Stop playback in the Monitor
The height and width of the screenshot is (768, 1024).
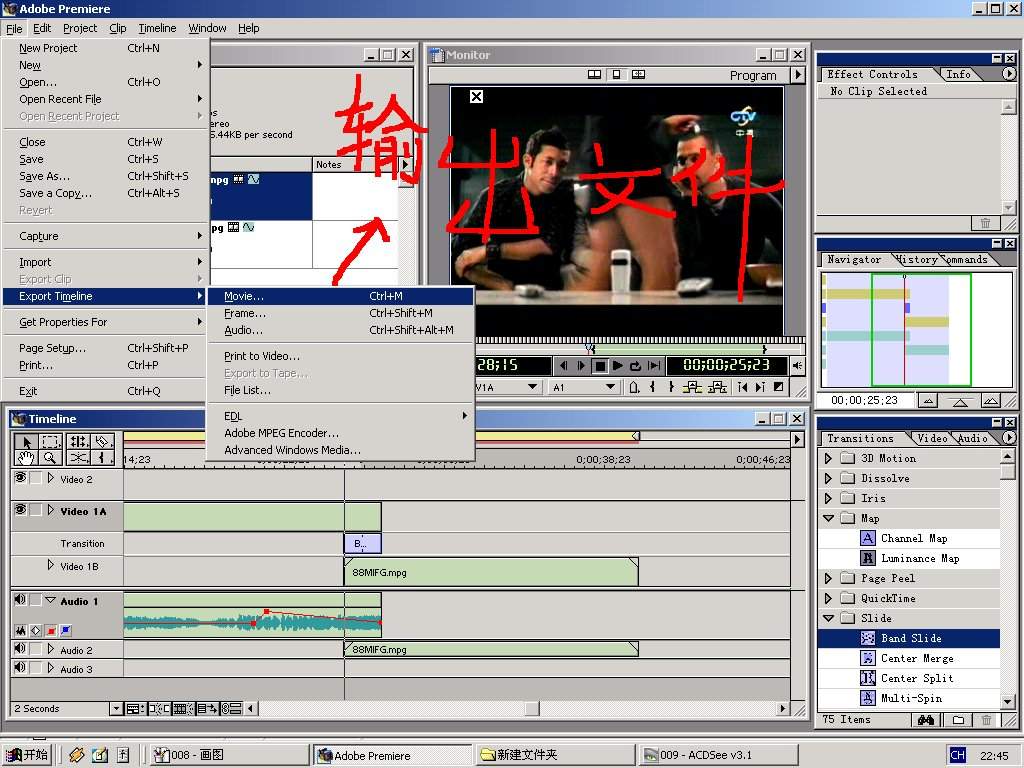[600, 366]
